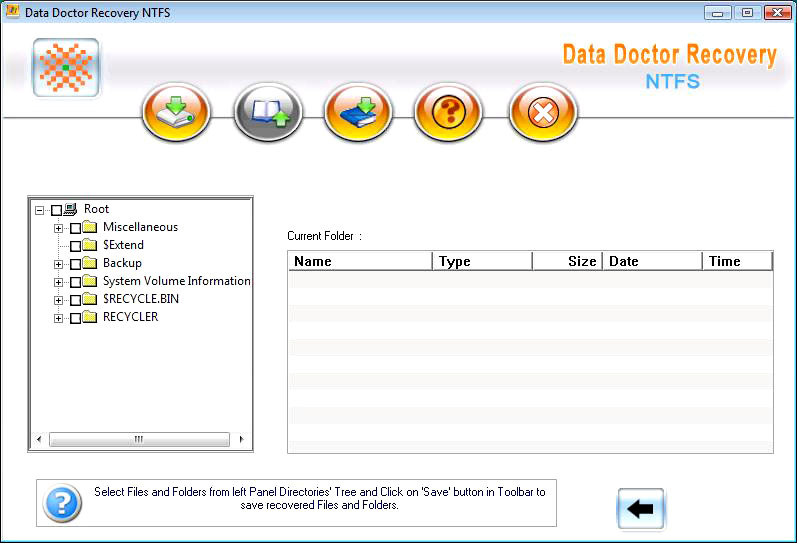Click the tree horizontal scrollbar thumb
797x543 pixels.
pyautogui.click(x=139, y=439)
